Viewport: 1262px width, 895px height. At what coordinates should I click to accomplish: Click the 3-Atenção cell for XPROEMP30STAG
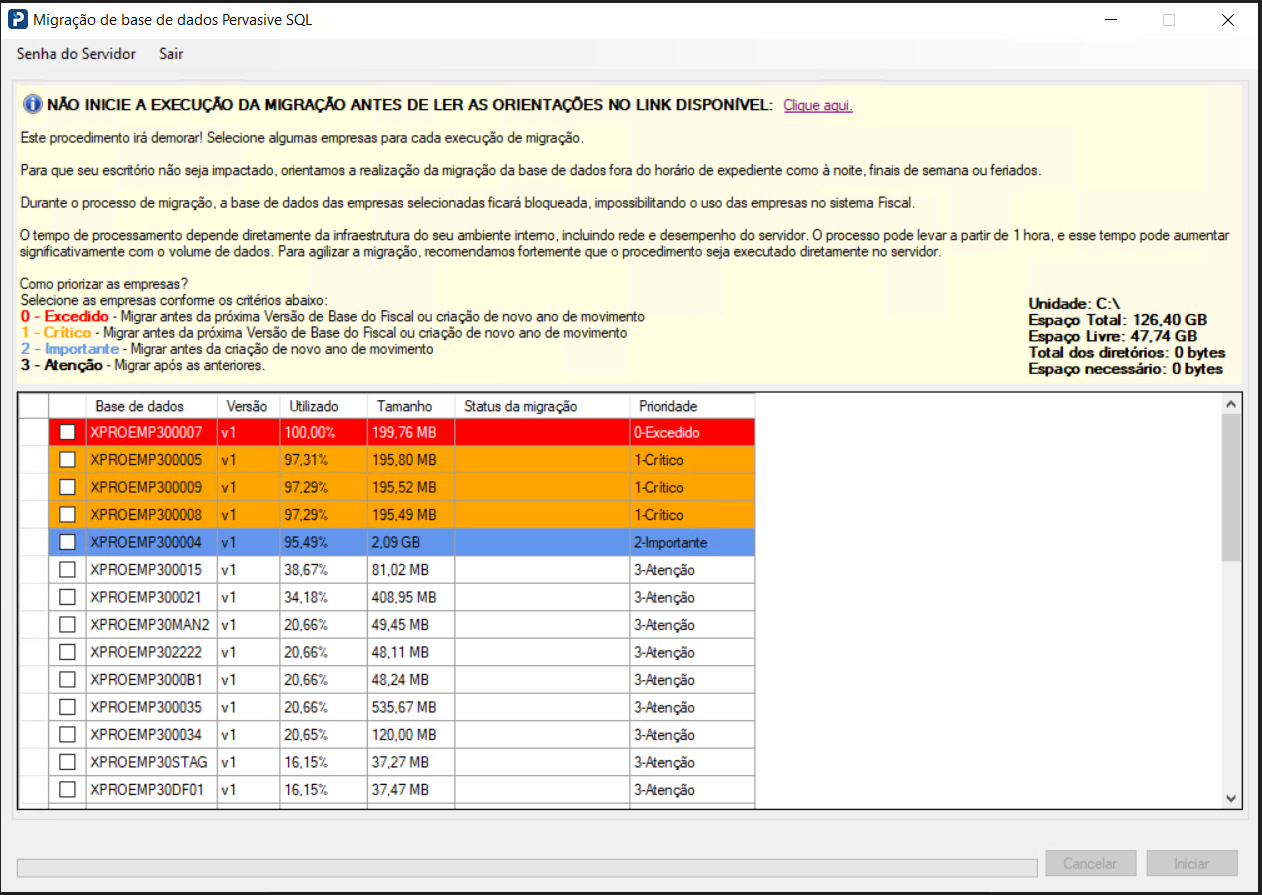click(x=692, y=762)
